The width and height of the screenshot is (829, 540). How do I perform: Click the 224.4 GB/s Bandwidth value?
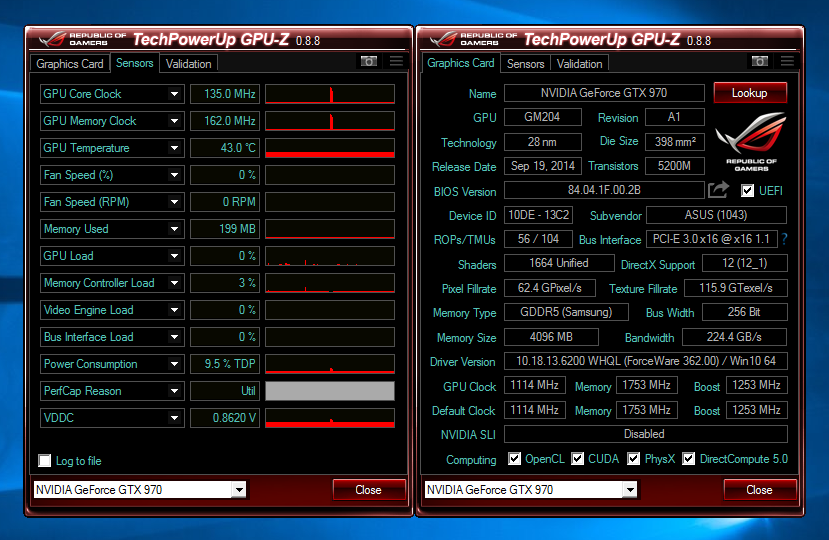[x=734, y=337]
